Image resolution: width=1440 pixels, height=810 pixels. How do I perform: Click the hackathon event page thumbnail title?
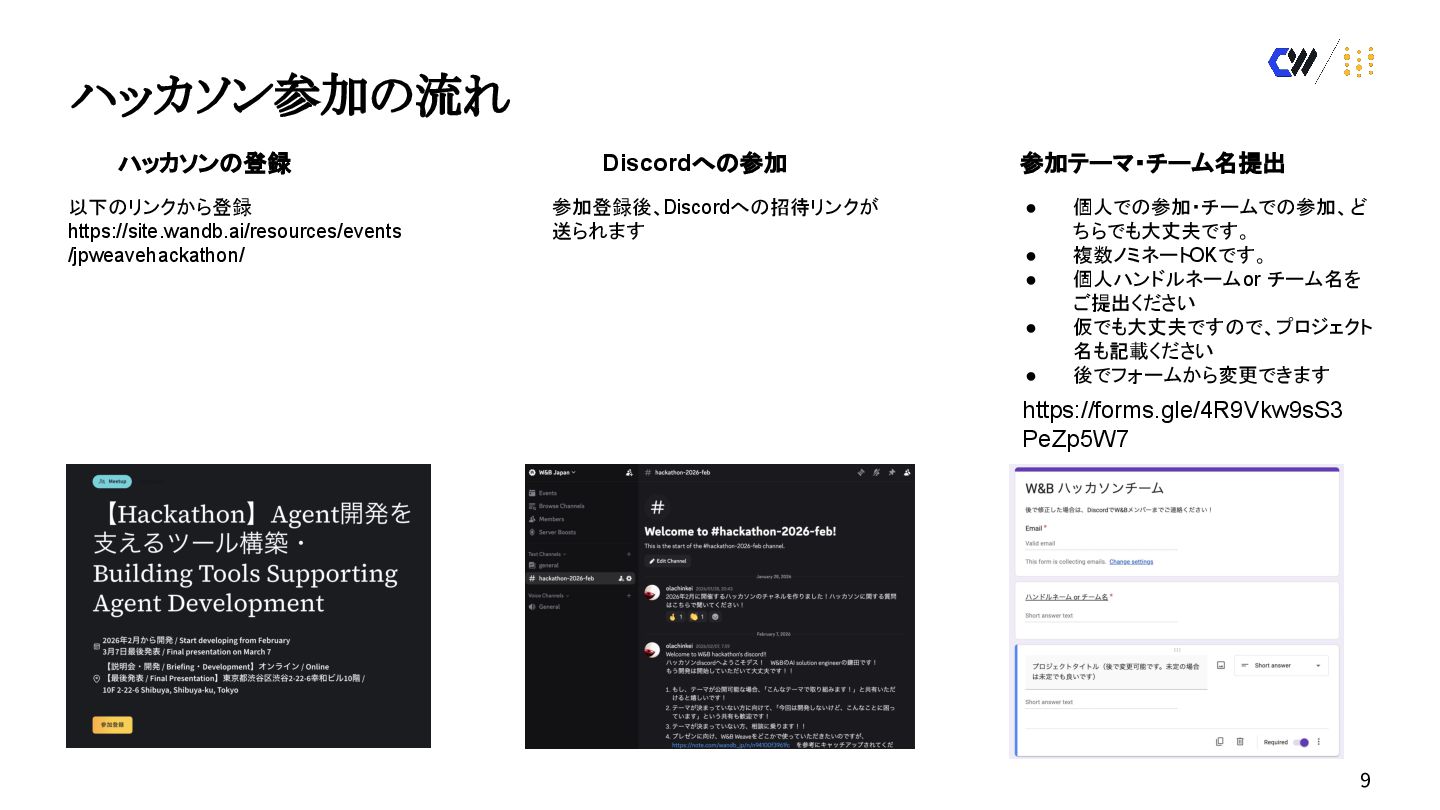[252, 558]
